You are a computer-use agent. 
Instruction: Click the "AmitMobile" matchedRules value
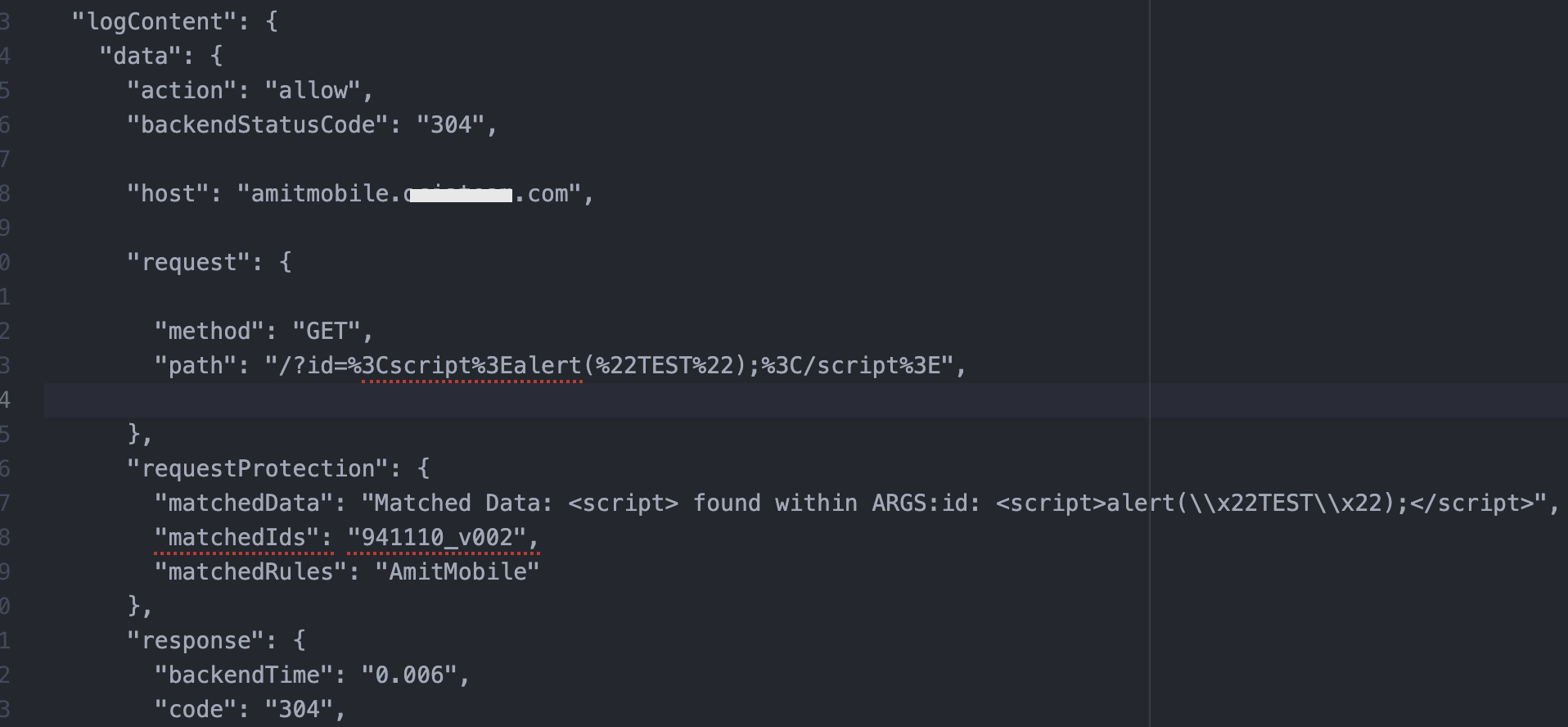pos(457,571)
